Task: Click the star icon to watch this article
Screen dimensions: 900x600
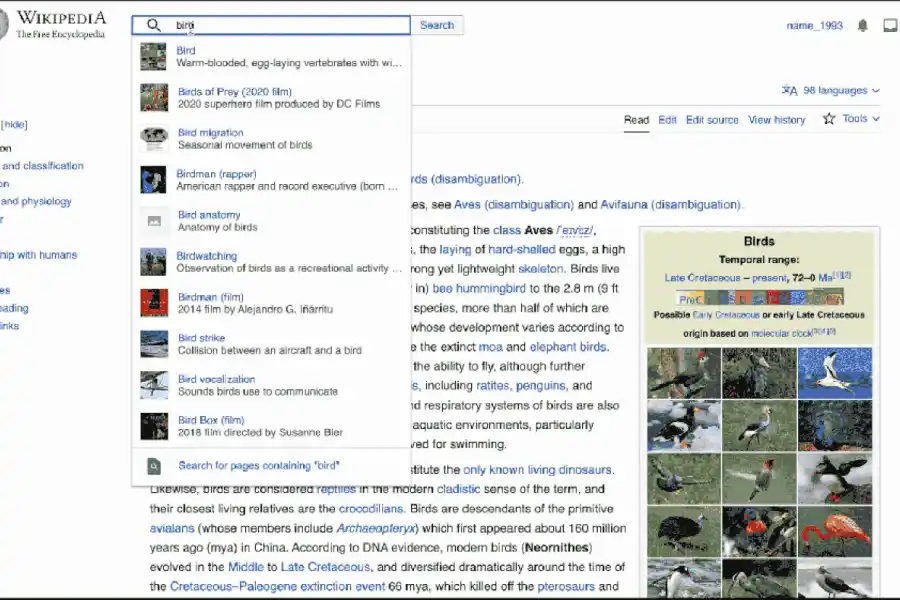Action: (828, 119)
